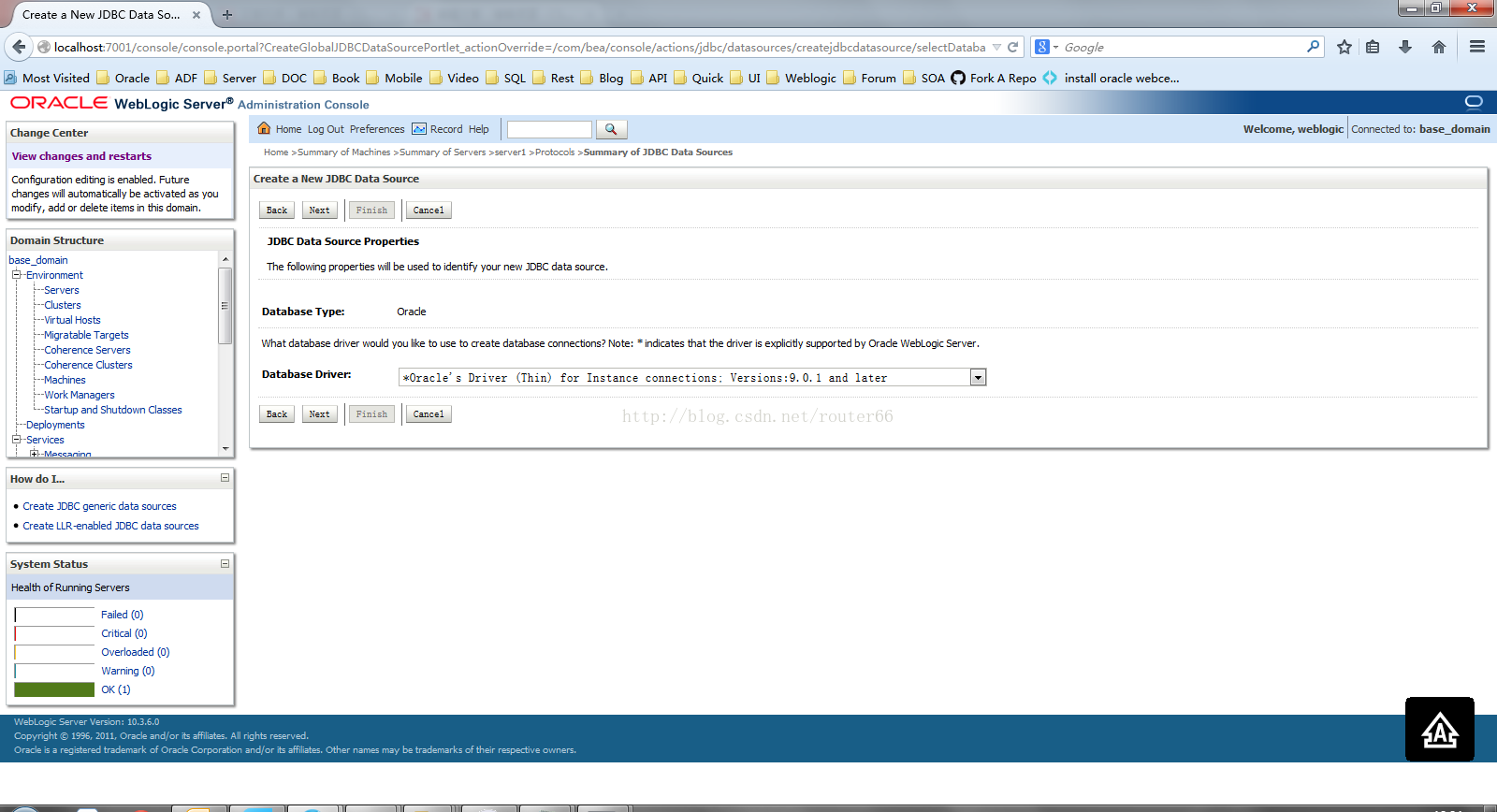Open Create LLR-enabled JDBC data sources help

pyautogui.click(x=110, y=526)
